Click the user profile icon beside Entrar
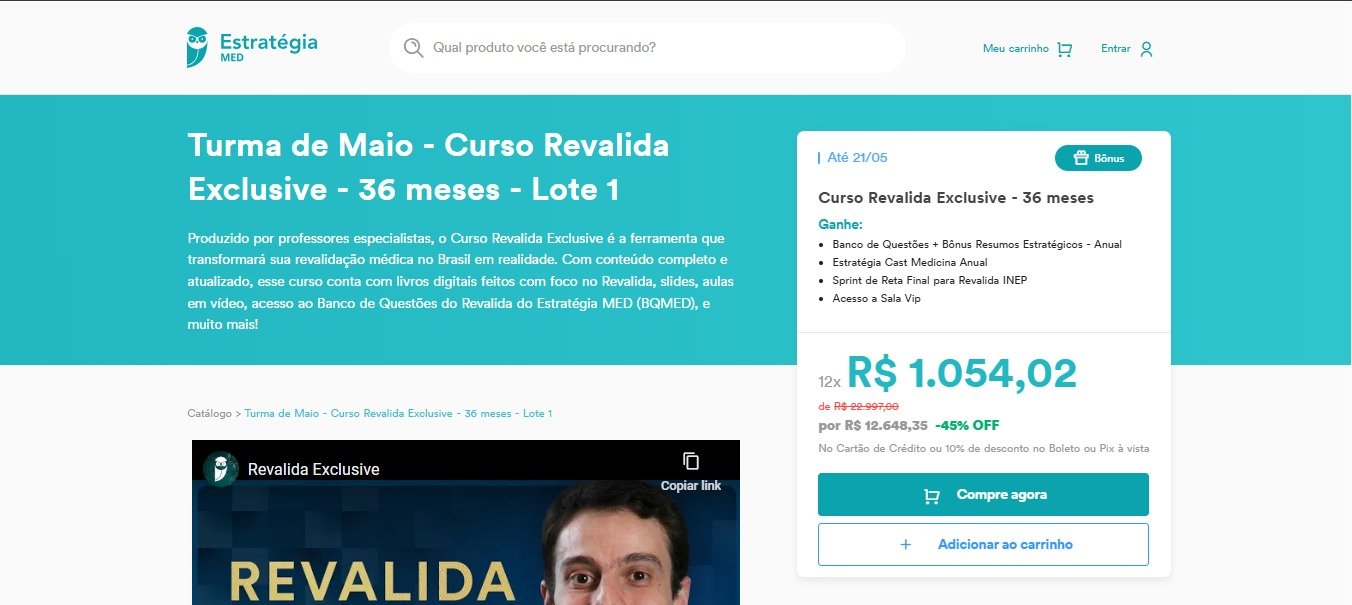The width and height of the screenshot is (1352, 605). click(x=1146, y=49)
